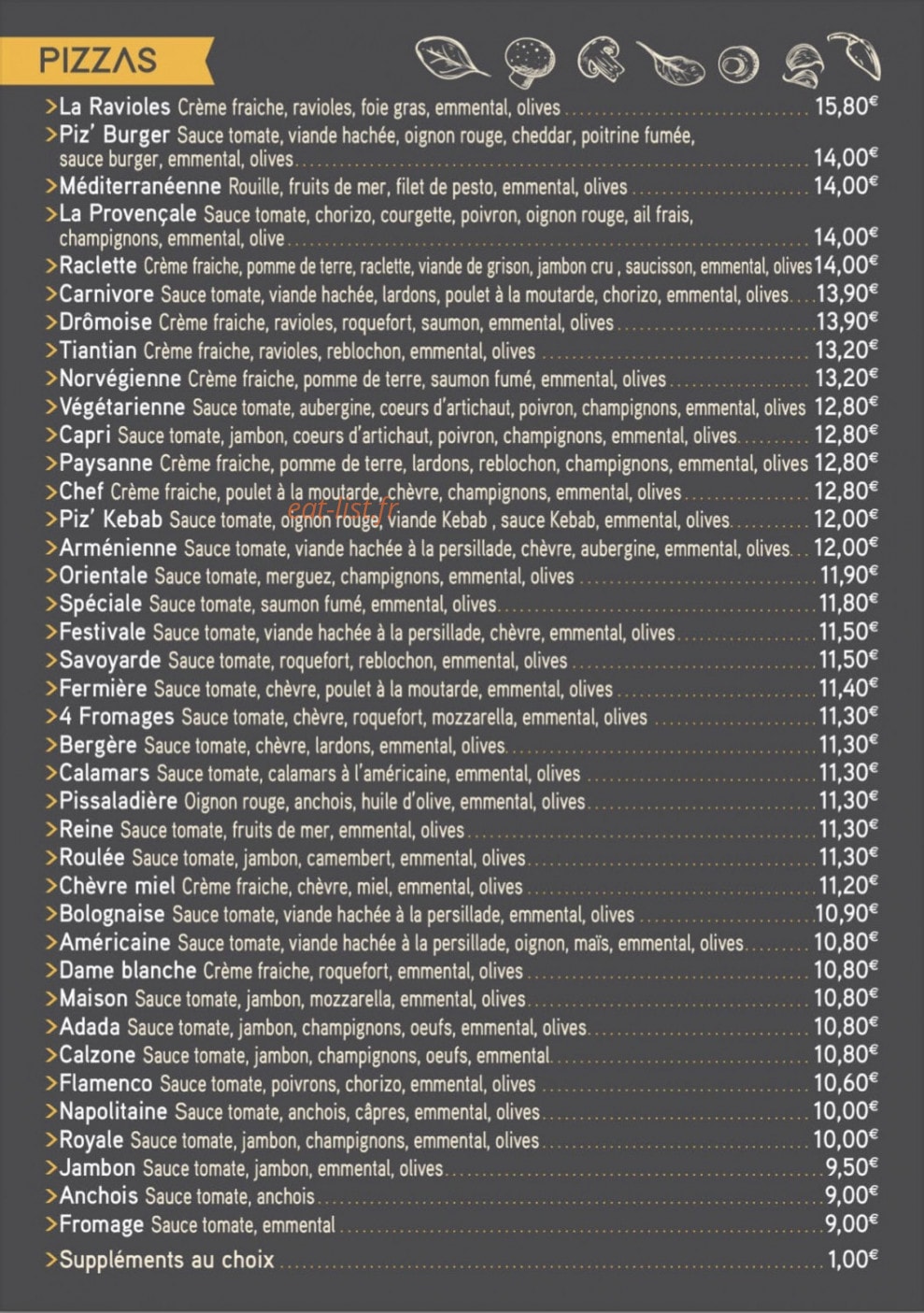The height and width of the screenshot is (1313, 924).
Task: Click the chili pepper illustration
Action: [x=855, y=54]
